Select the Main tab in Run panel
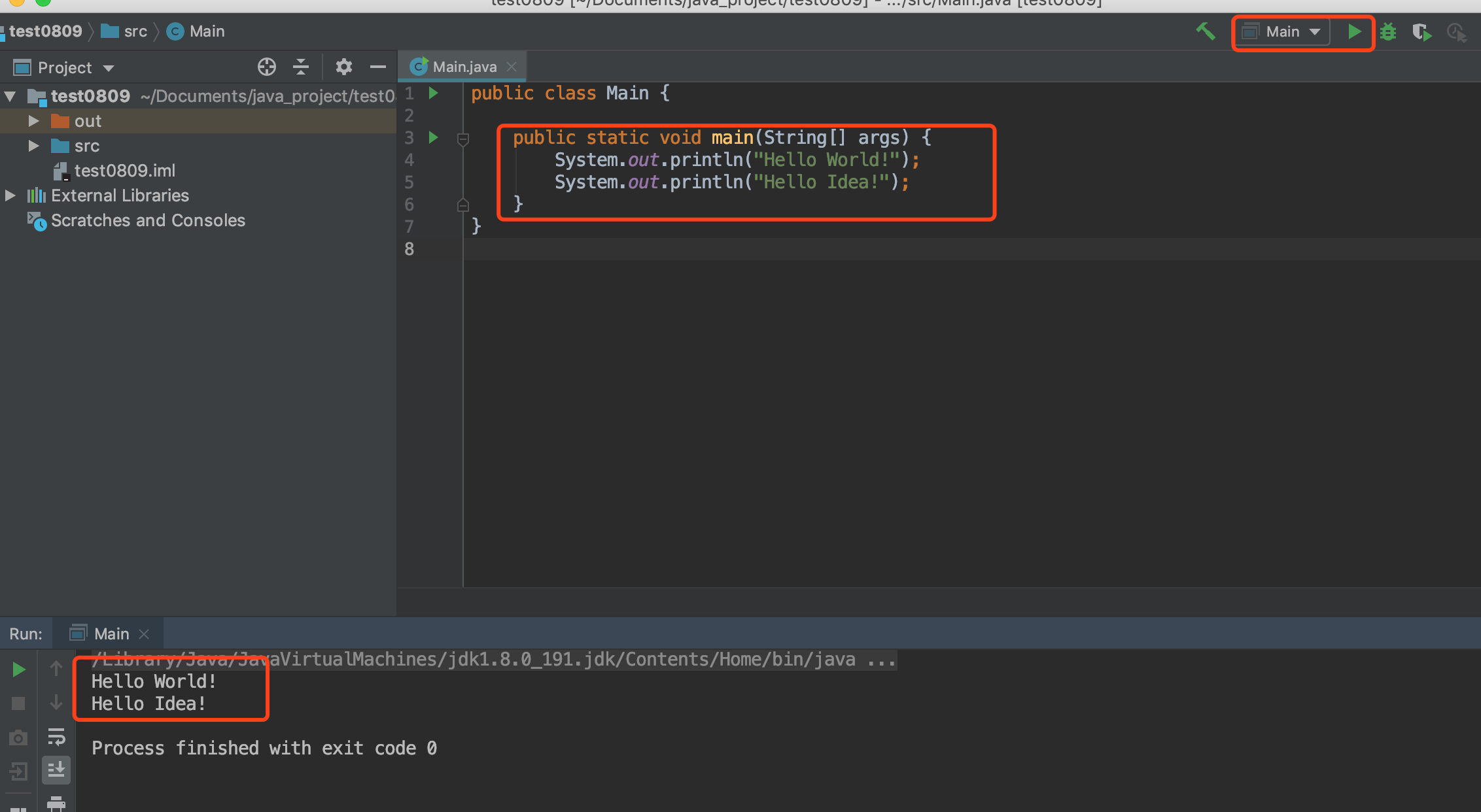This screenshot has width=1481, height=812. (x=111, y=634)
